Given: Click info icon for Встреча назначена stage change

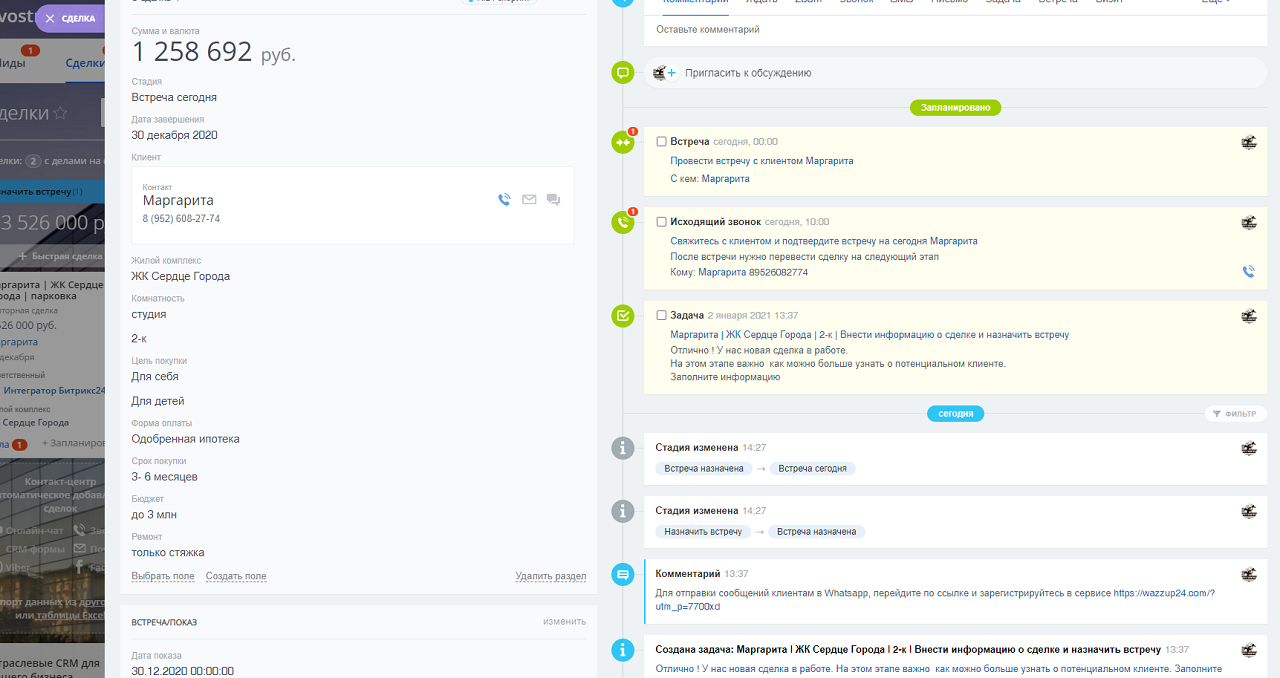Looking at the screenshot, I should tap(623, 511).
